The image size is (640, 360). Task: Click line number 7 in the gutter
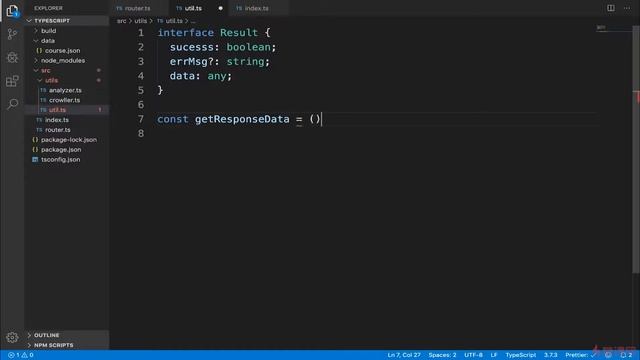pos(140,119)
